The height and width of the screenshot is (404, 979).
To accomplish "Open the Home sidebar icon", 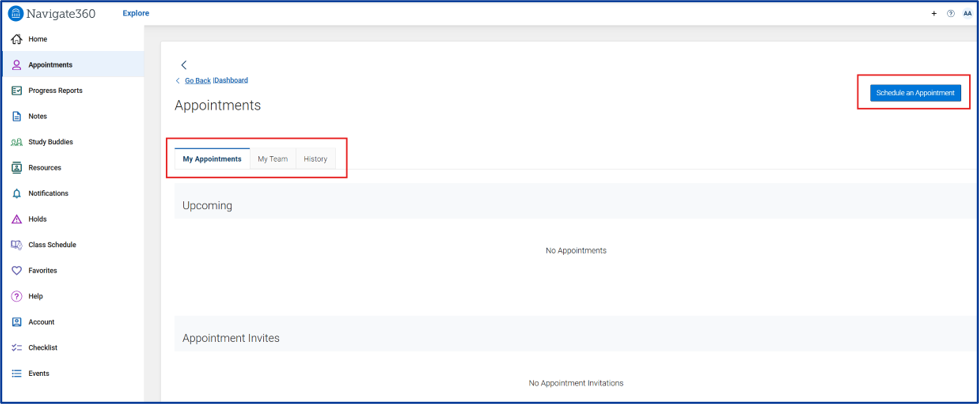I will (17, 39).
